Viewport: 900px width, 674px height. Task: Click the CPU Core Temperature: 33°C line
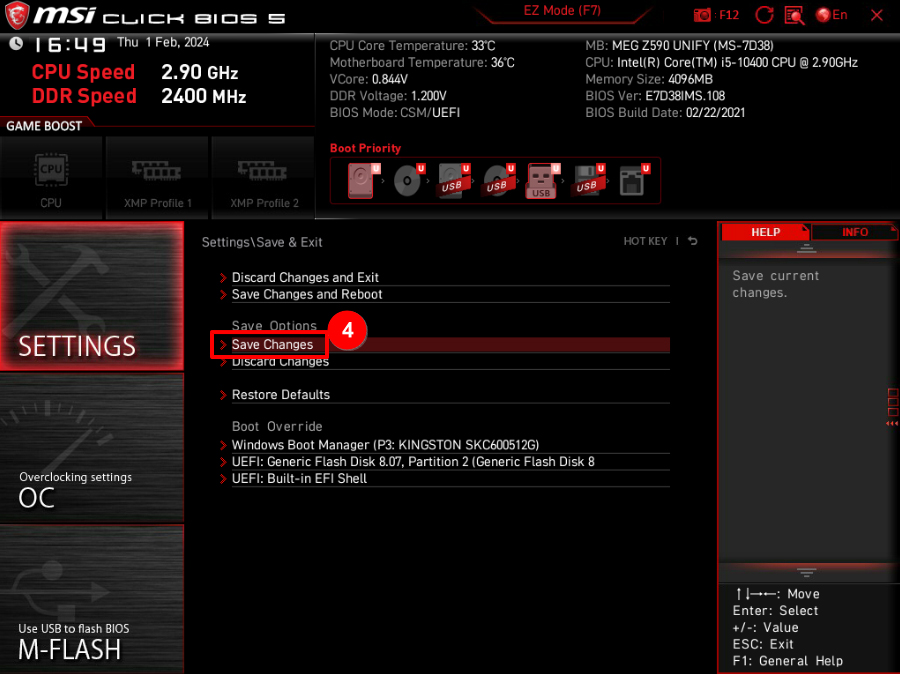click(412, 46)
